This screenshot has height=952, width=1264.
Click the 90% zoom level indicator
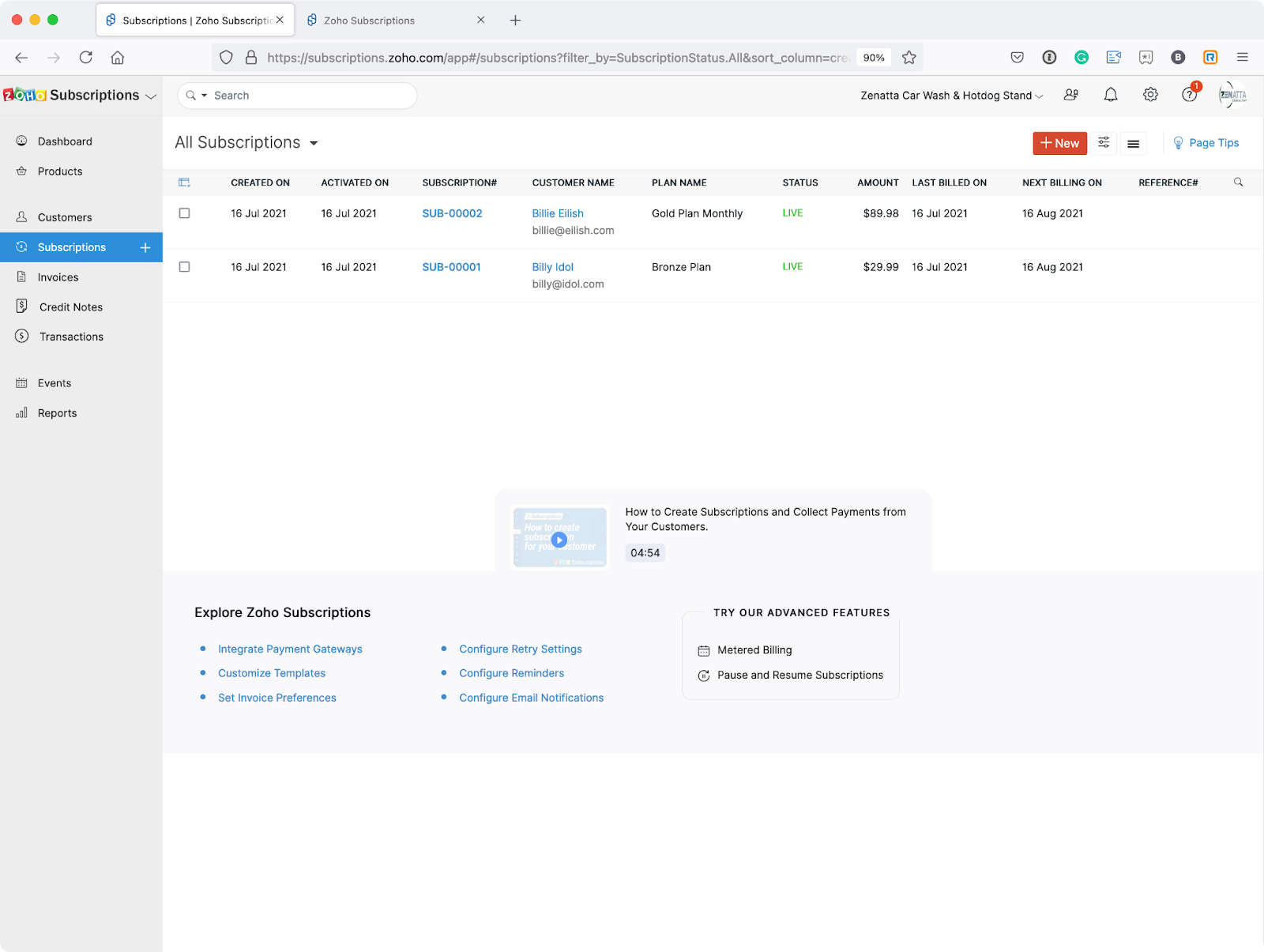click(x=874, y=58)
